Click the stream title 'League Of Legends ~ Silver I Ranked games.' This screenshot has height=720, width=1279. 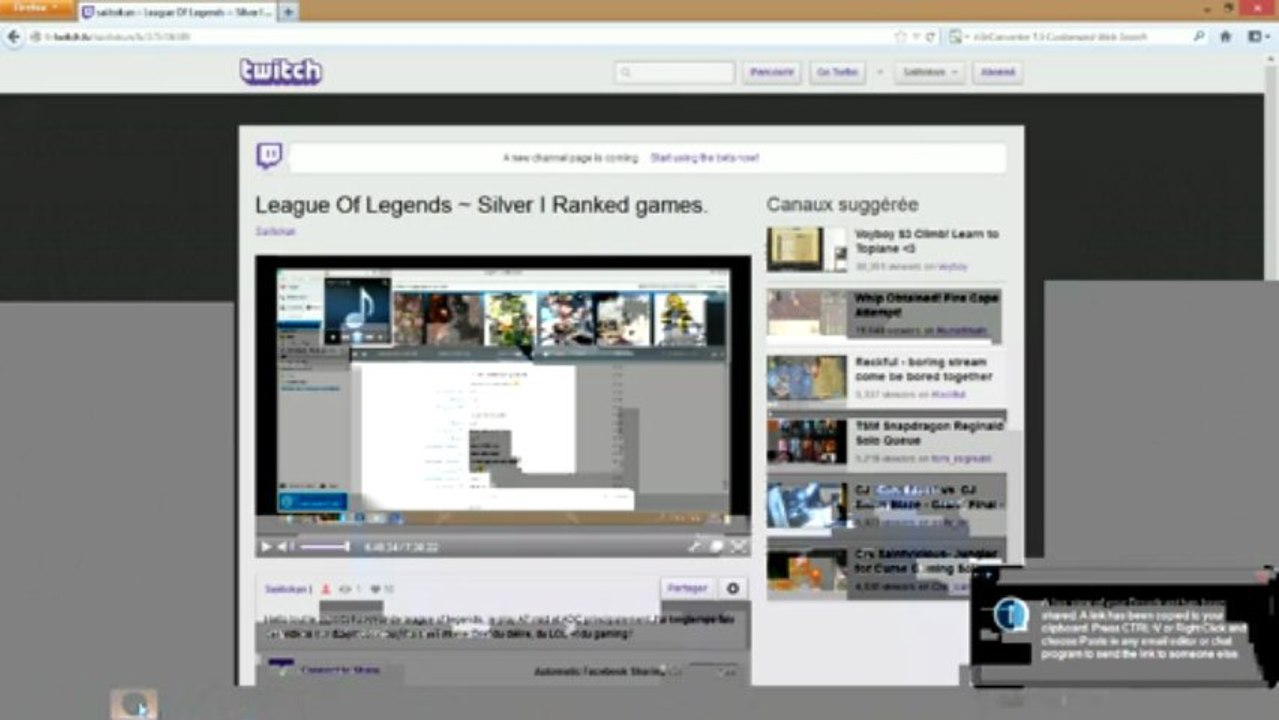481,205
